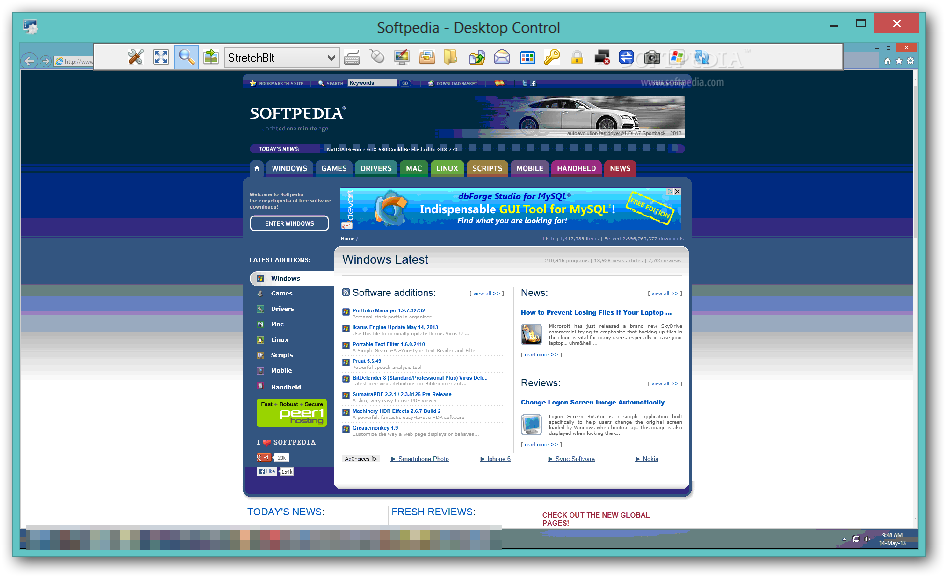This screenshot has width=946, height=577.
Task: Click the orange stacked windows toolbar icon
Action: click(x=427, y=57)
